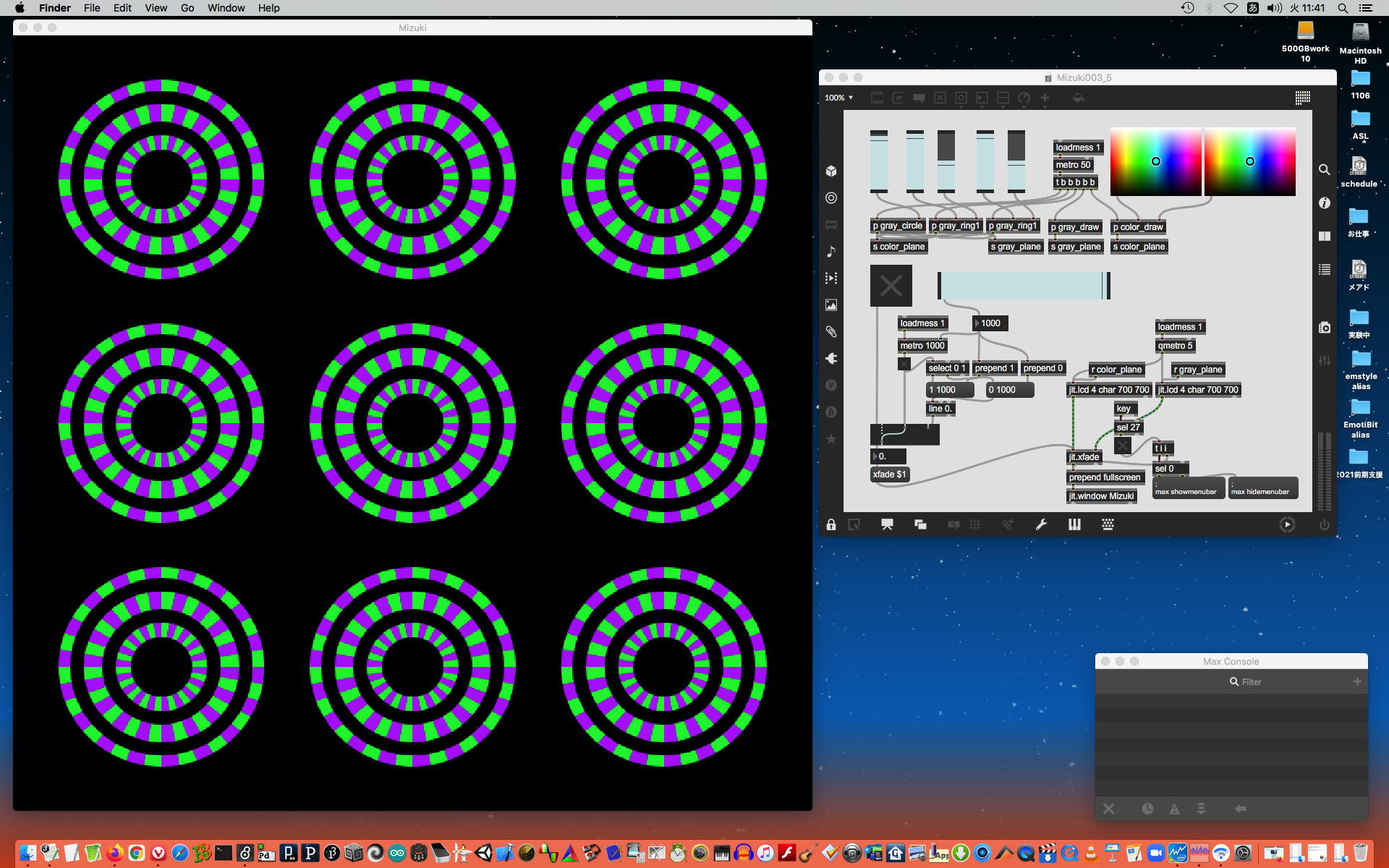Toggle the patcher lock icon

(831, 525)
